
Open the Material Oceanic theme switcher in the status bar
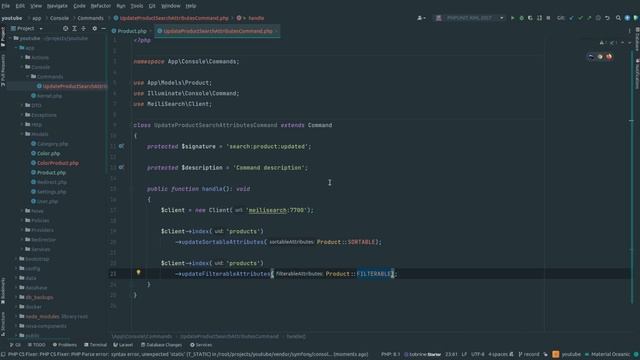(611, 354)
